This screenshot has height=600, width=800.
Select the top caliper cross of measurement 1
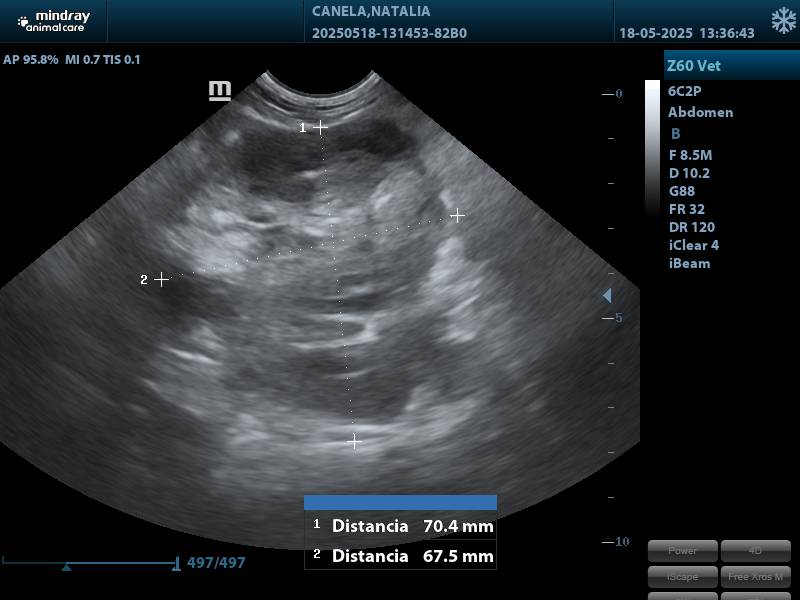320,127
